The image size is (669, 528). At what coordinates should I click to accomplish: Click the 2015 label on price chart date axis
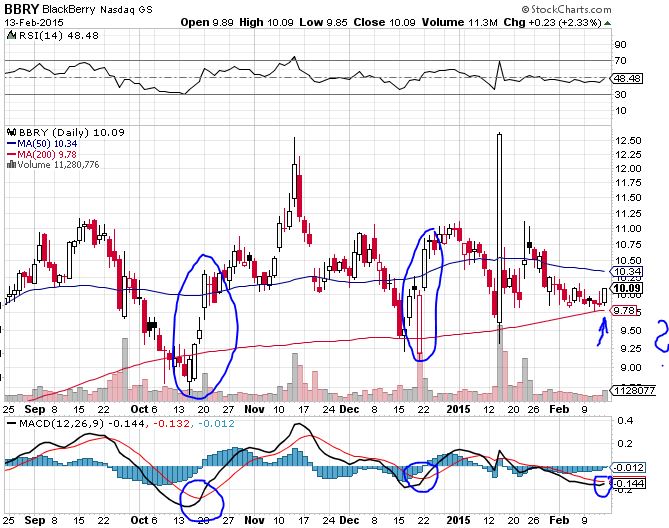[x=458, y=409]
